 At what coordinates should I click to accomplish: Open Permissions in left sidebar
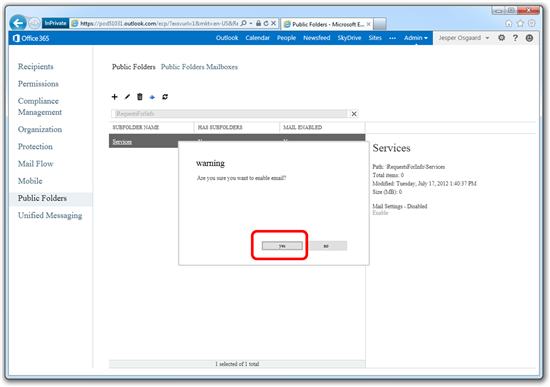38,84
